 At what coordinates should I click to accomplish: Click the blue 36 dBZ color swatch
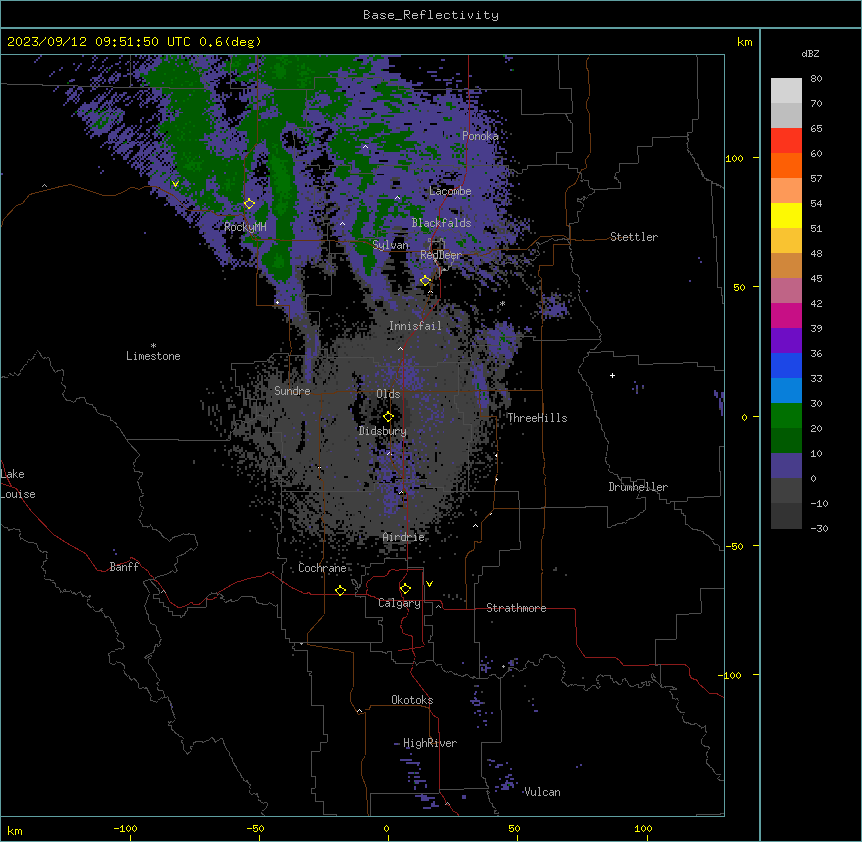pyautogui.click(x=786, y=365)
